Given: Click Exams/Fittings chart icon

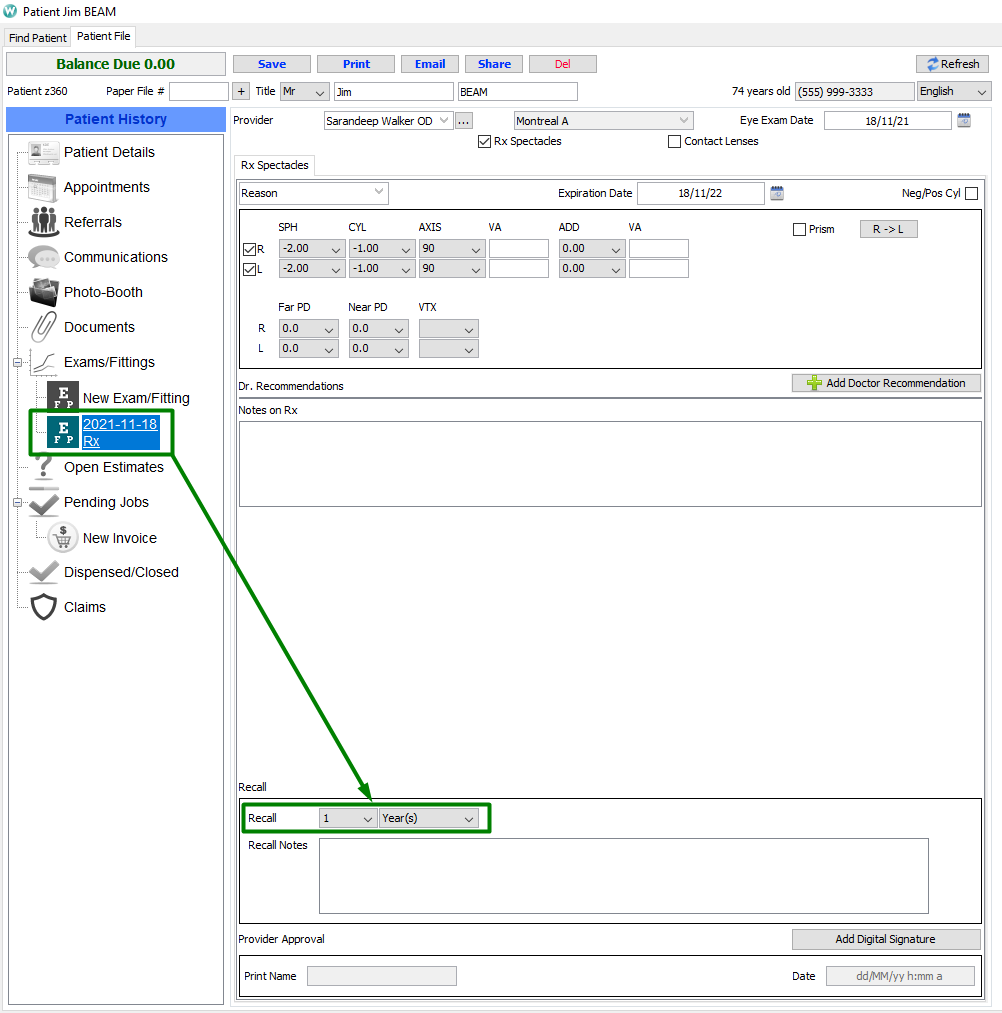Looking at the screenshot, I should [44, 362].
